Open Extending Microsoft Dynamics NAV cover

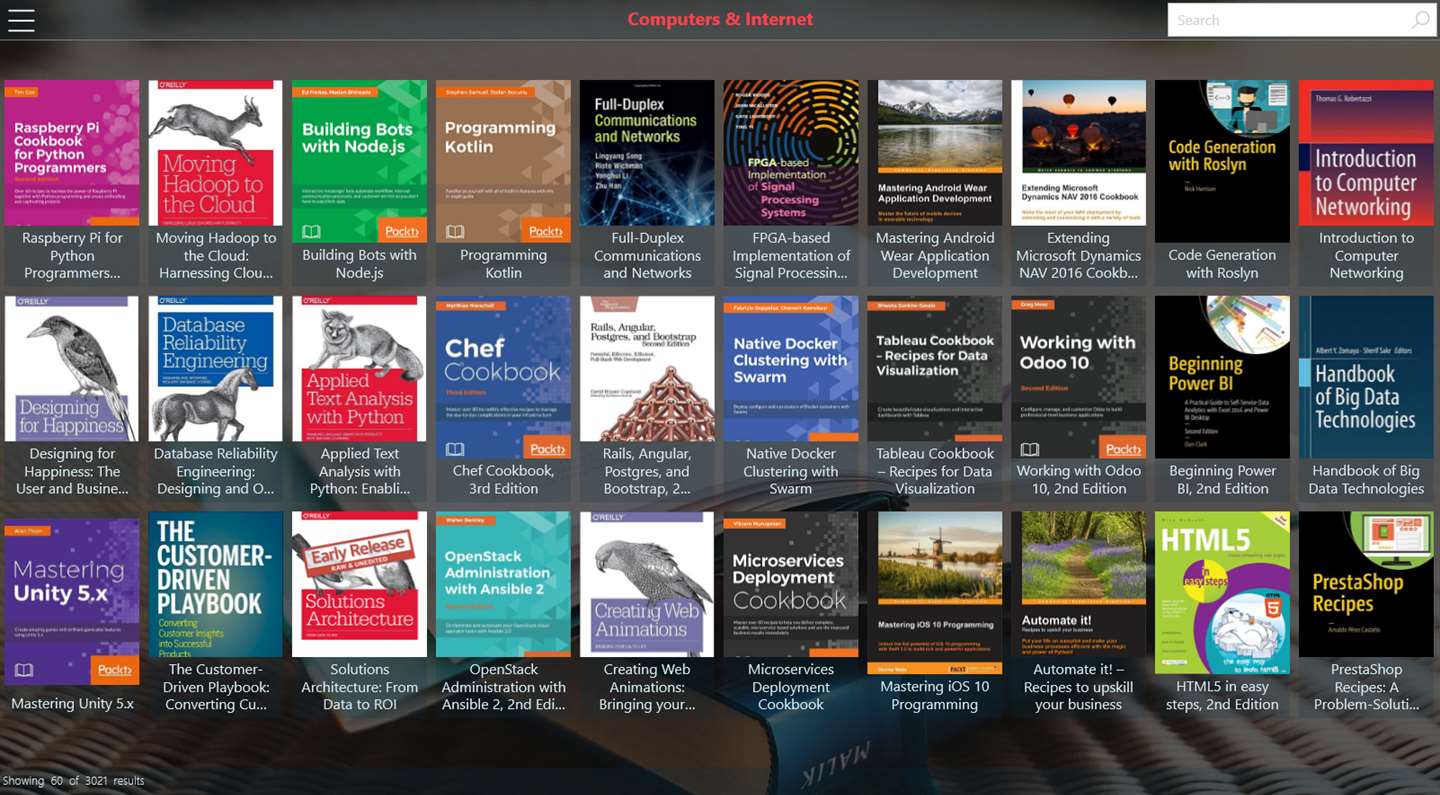[1079, 153]
